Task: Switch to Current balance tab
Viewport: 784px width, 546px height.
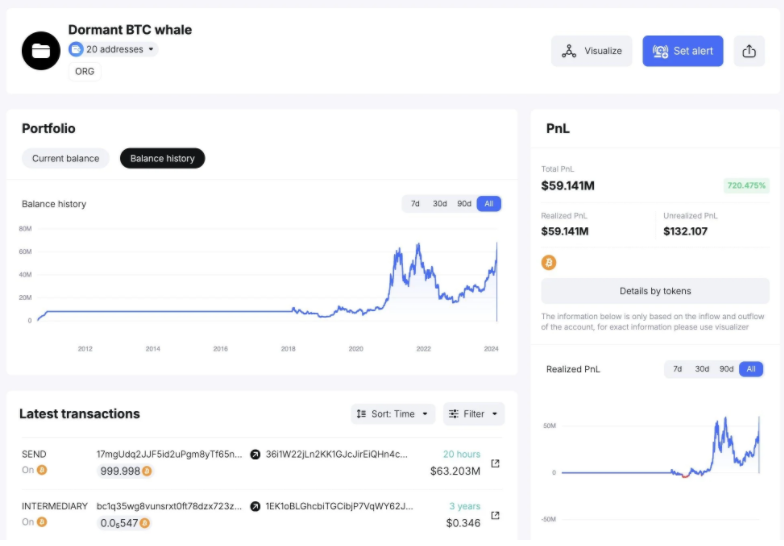Action: click(65, 158)
